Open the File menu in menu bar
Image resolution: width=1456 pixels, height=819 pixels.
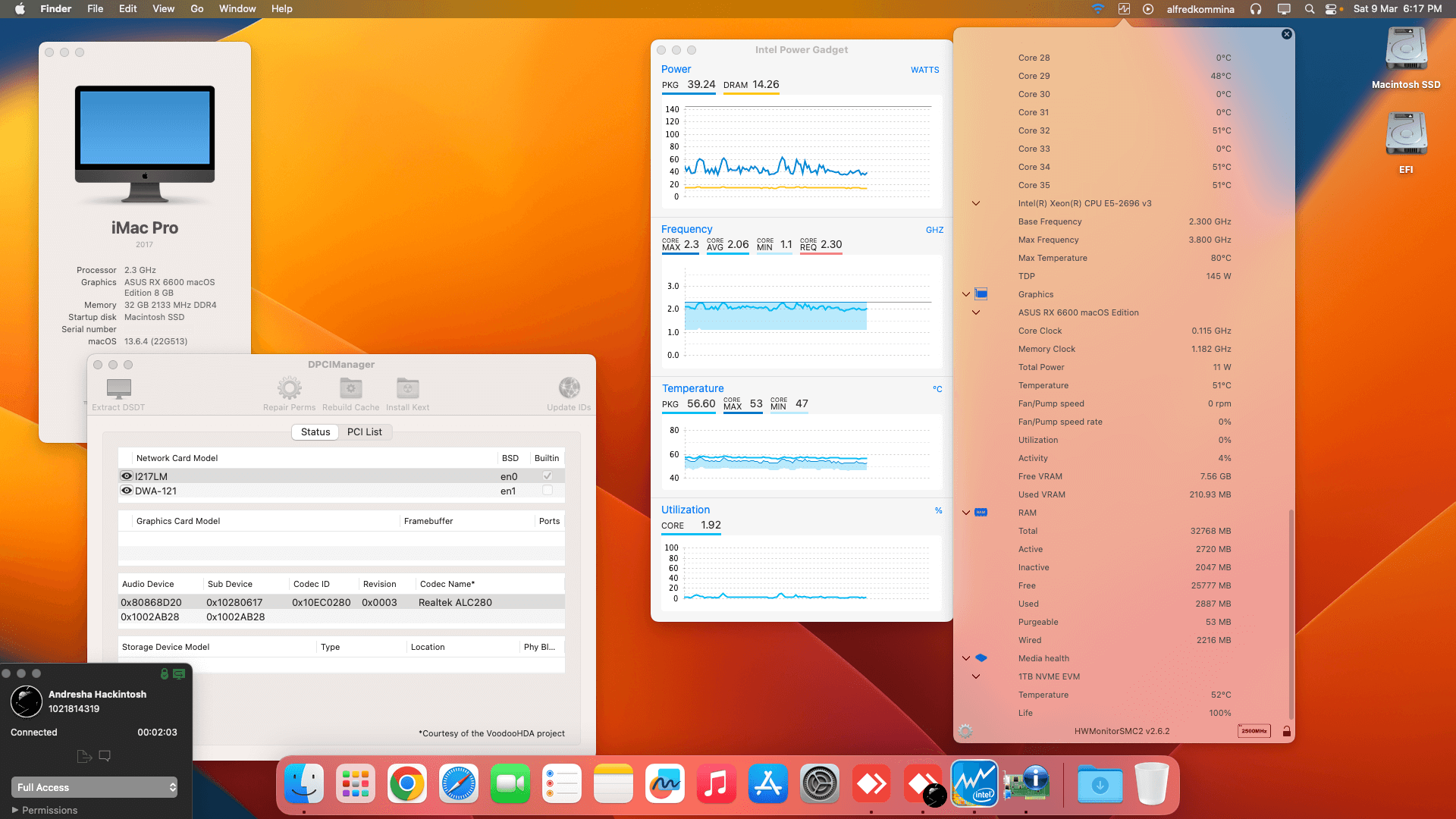tap(96, 9)
